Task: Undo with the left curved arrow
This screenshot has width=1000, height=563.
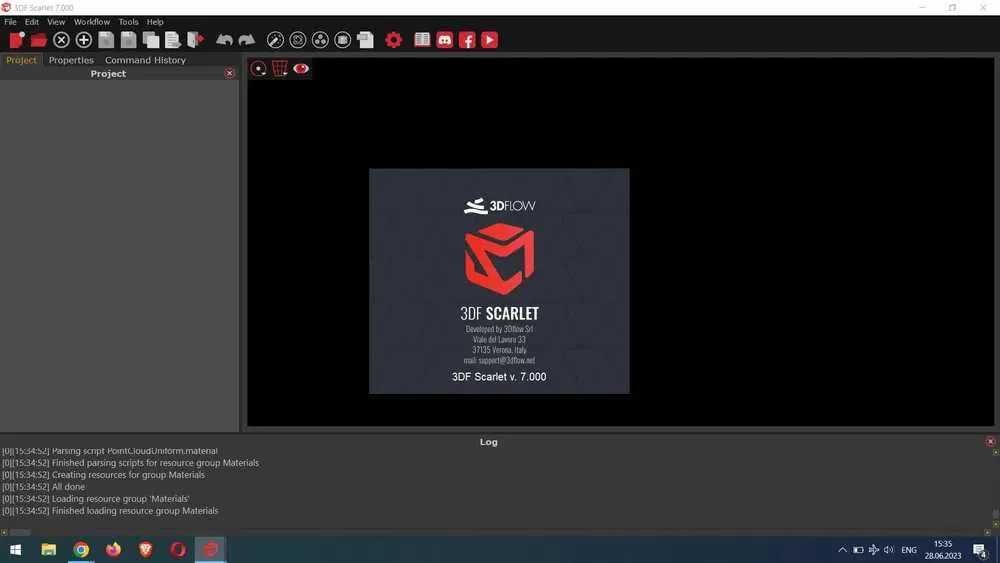Action: [224, 40]
